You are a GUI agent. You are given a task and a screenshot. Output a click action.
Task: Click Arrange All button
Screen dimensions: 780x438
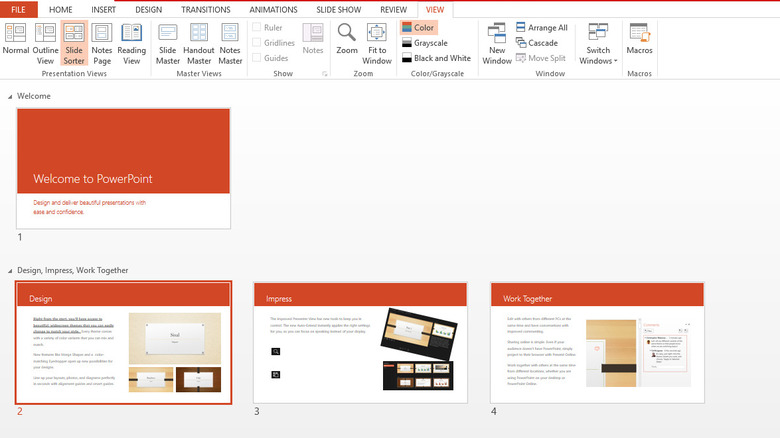541,28
